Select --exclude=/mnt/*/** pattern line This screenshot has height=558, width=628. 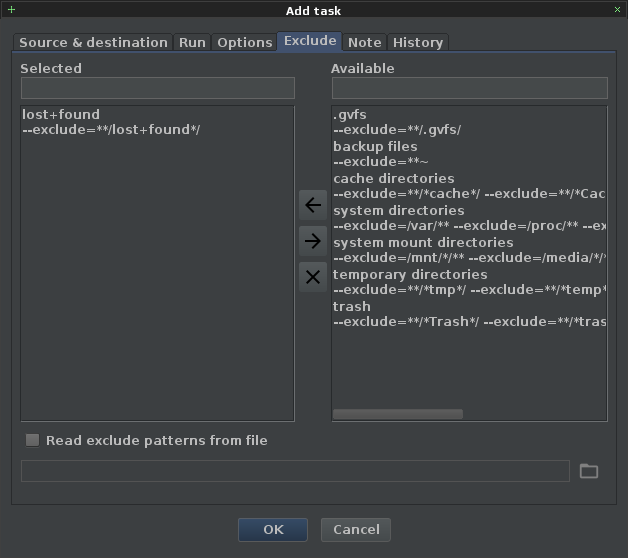tap(469, 258)
